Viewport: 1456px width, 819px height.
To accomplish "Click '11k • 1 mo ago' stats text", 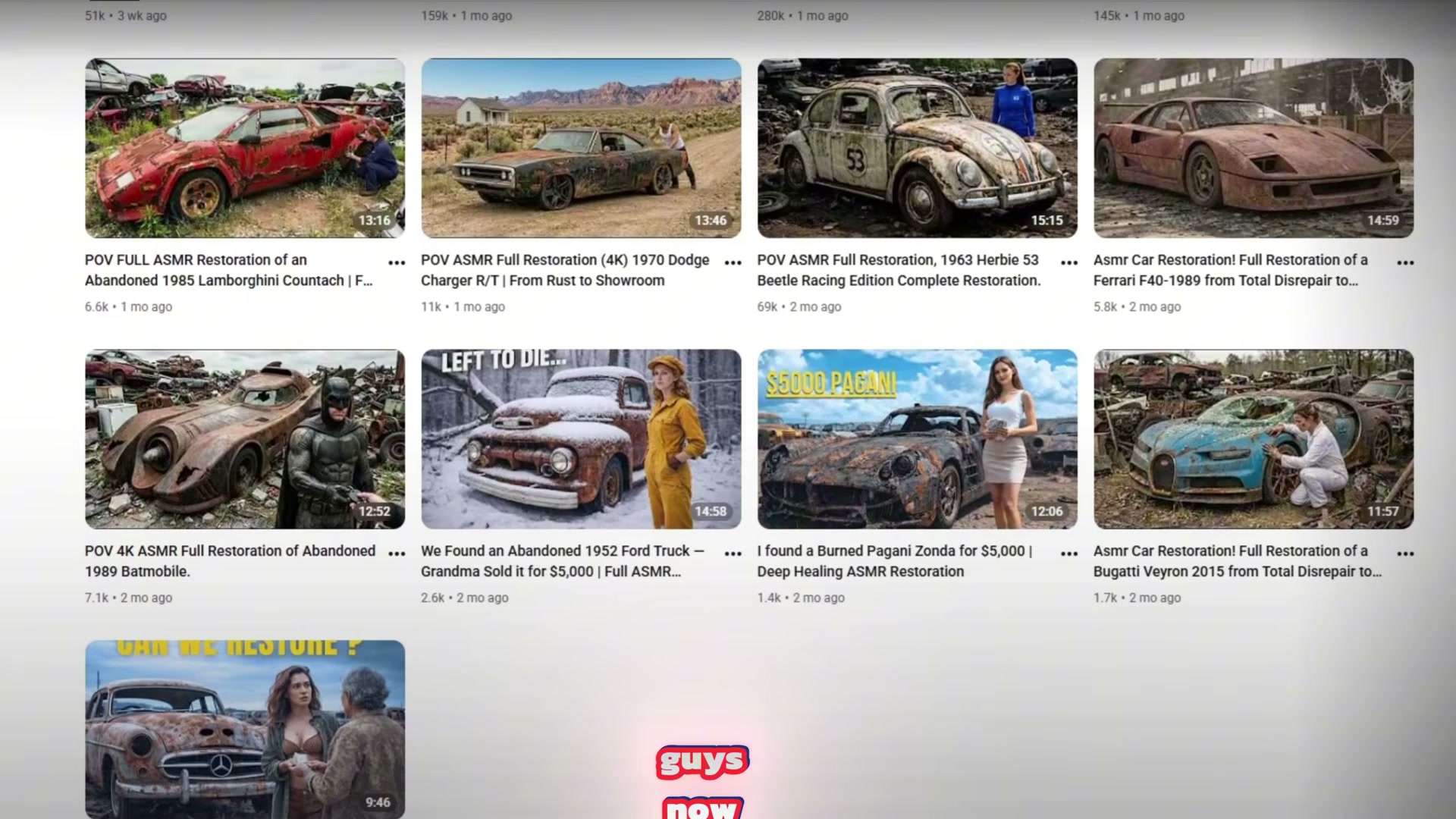I will coord(463,307).
